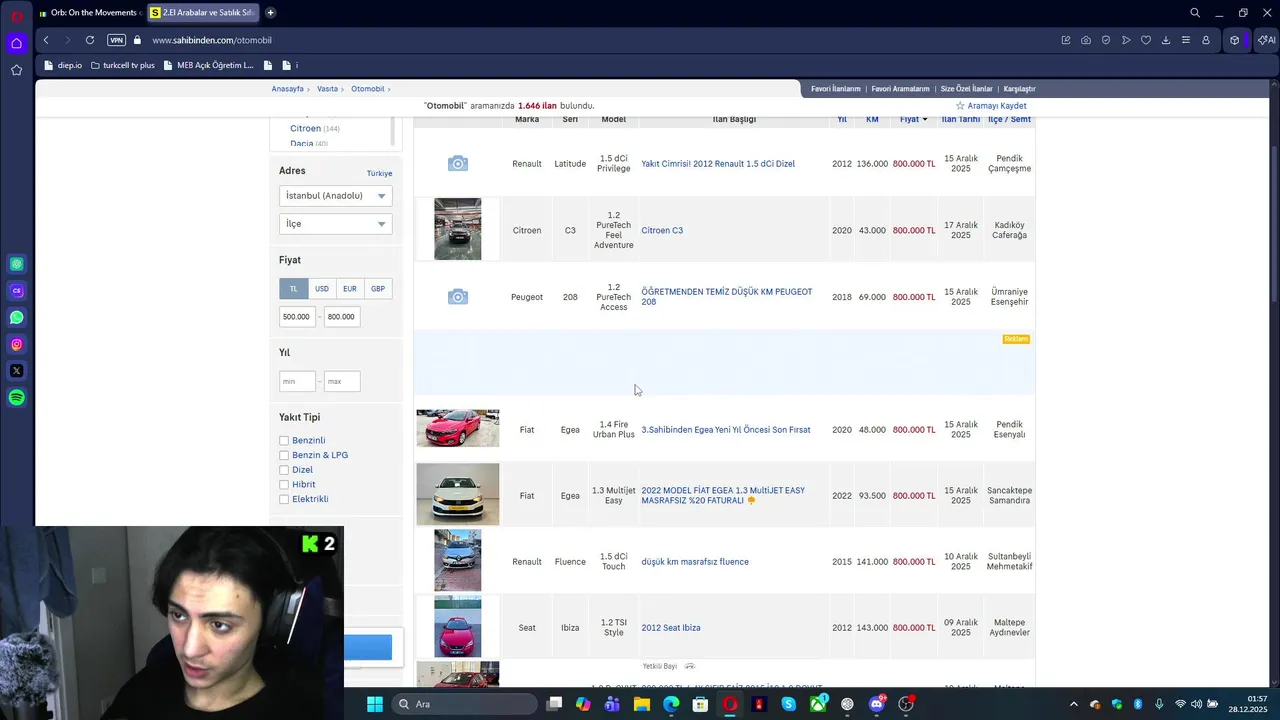Sort listings by KM column
This screenshot has width=1280, height=720.
[872, 119]
